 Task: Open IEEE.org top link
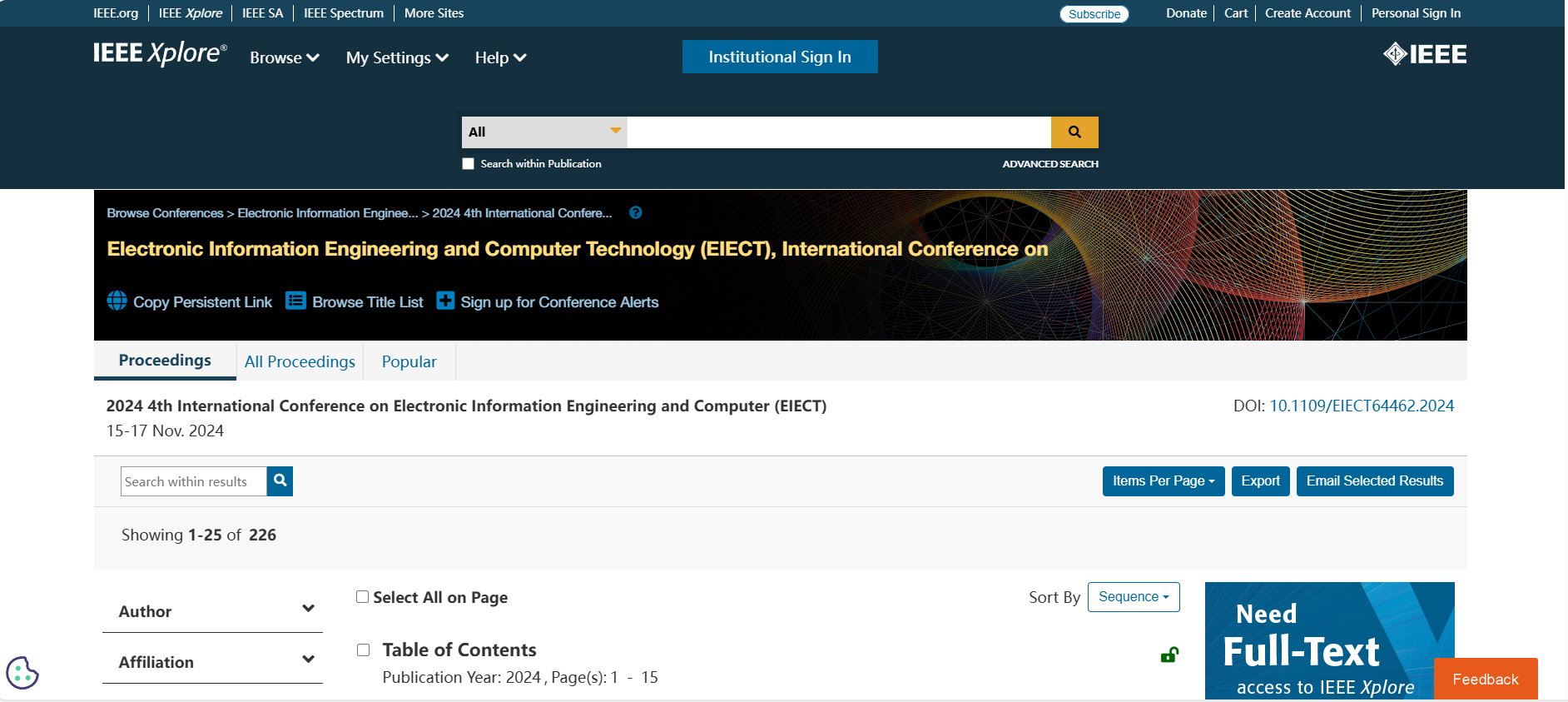pos(116,13)
